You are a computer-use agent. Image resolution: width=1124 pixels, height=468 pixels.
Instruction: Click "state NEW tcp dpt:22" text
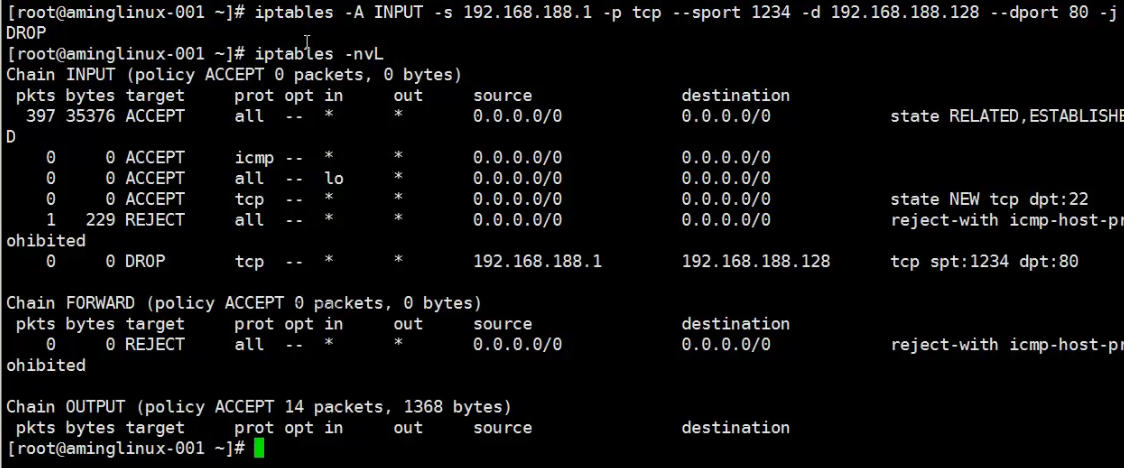pos(989,199)
